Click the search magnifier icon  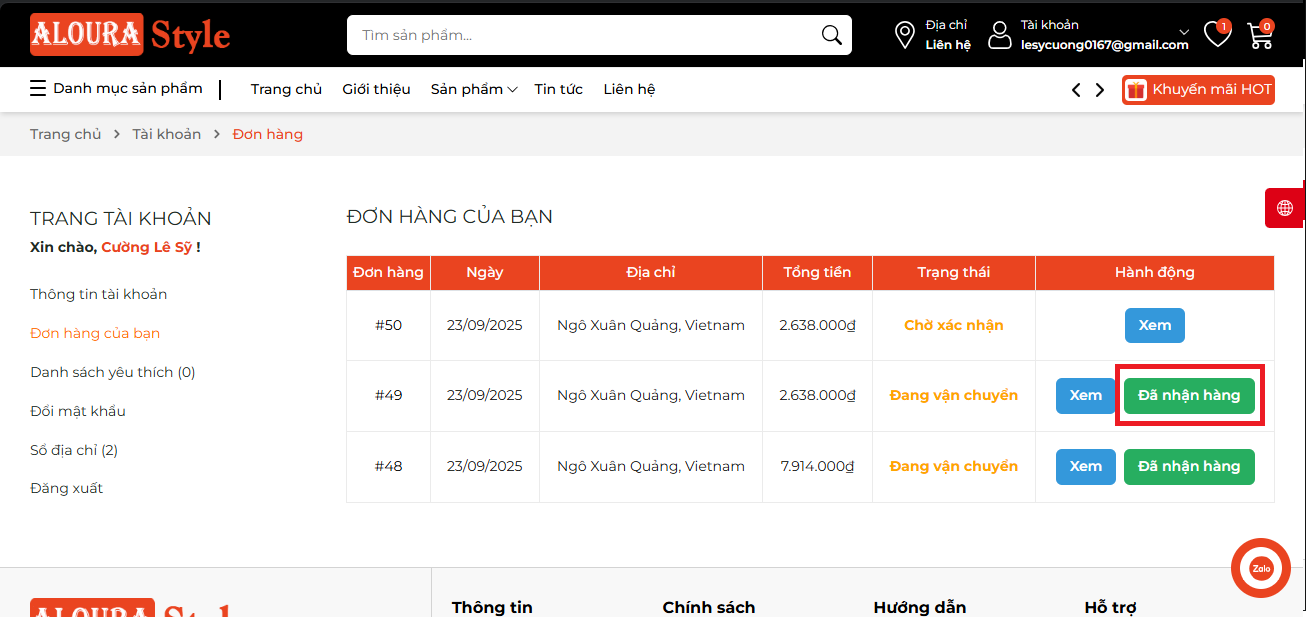(831, 34)
